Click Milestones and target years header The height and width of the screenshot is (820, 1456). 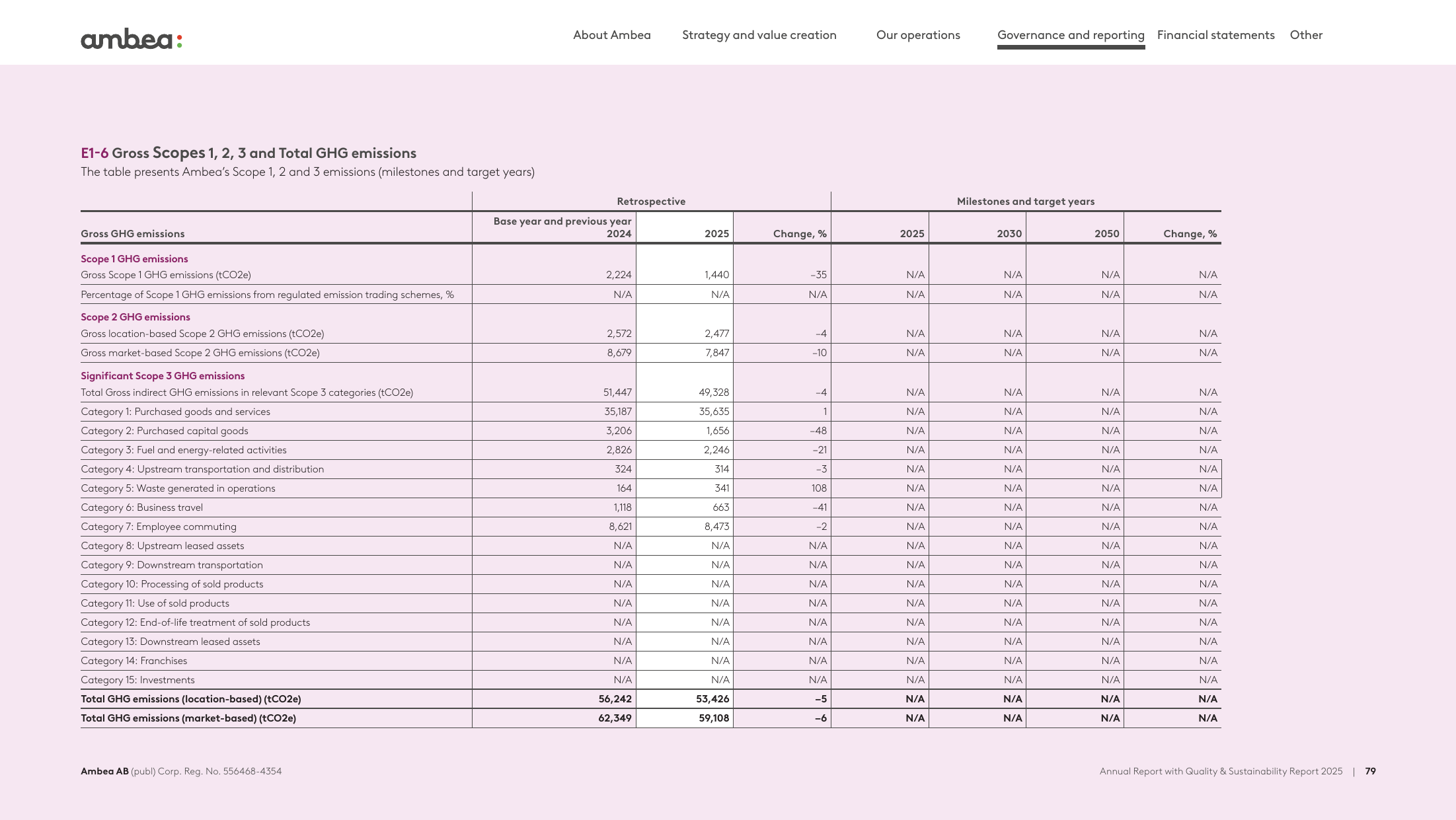point(1026,202)
